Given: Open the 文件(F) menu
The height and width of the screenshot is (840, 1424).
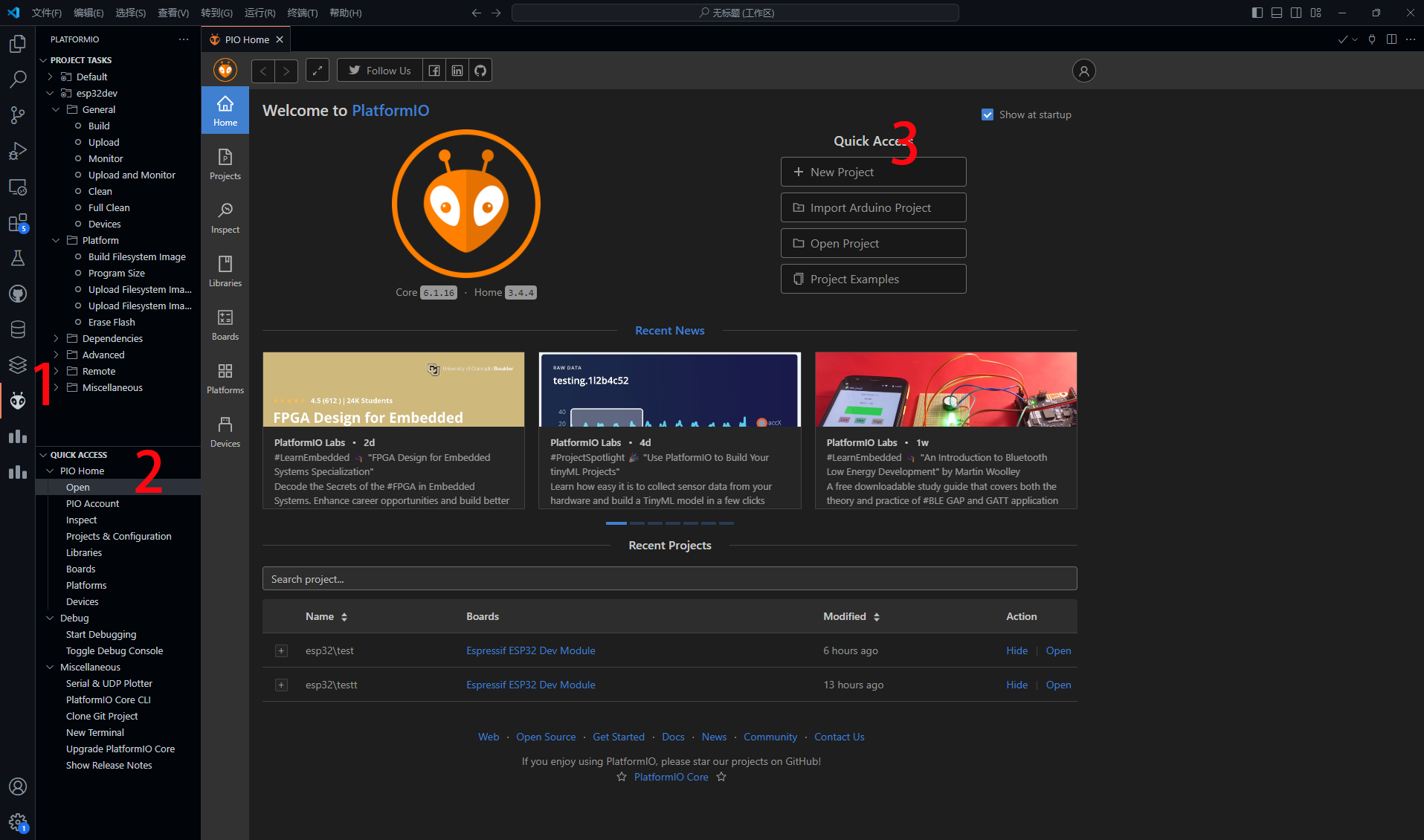Looking at the screenshot, I should click(47, 13).
